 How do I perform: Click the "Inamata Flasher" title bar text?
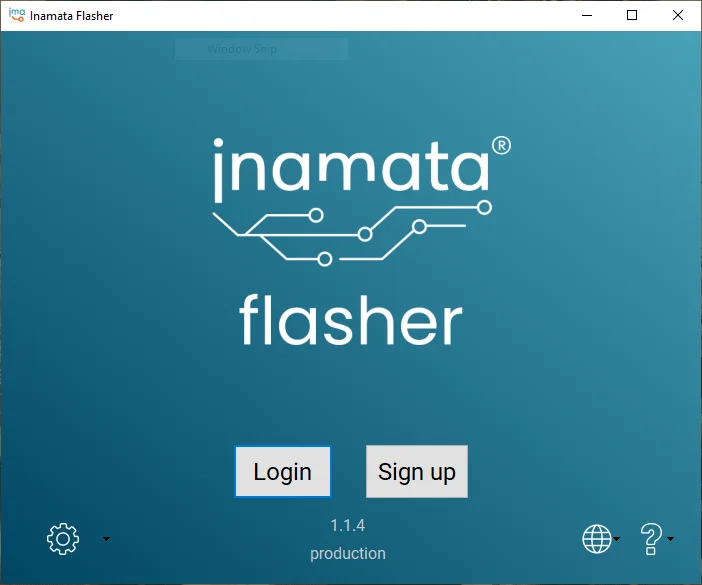[x=72, y=16]
